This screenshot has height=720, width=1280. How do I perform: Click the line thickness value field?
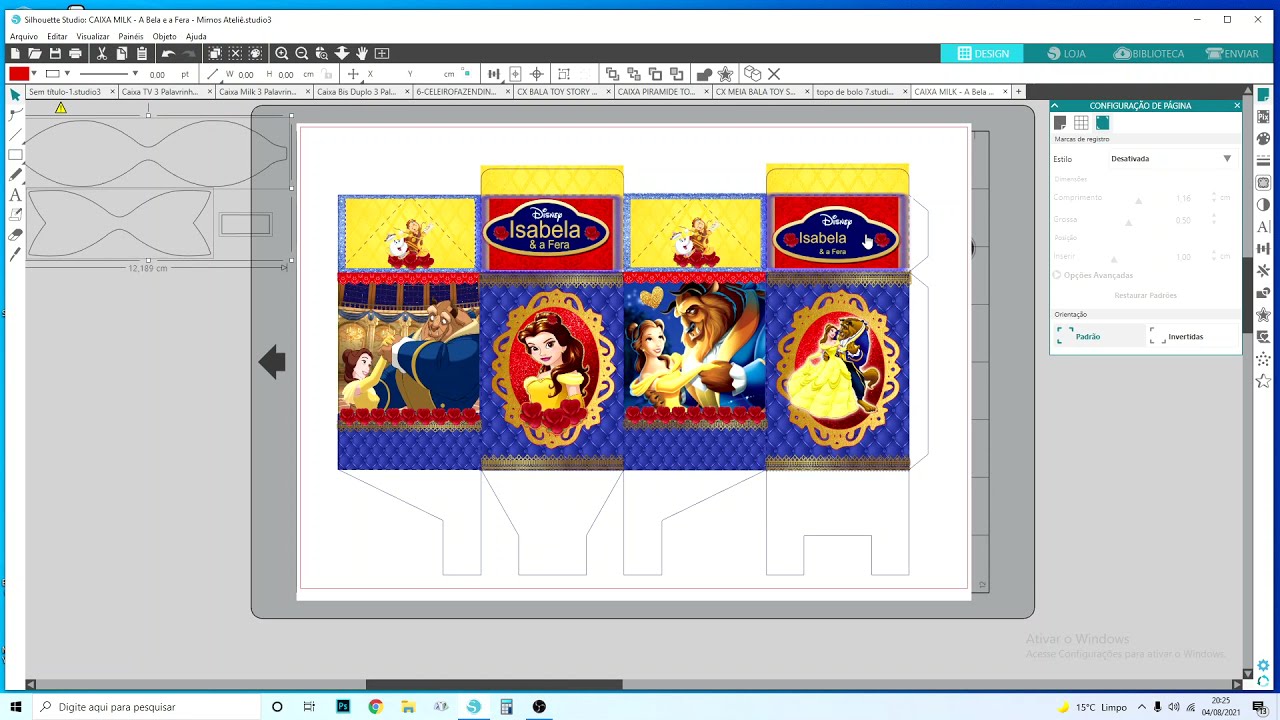coord(158,74)
